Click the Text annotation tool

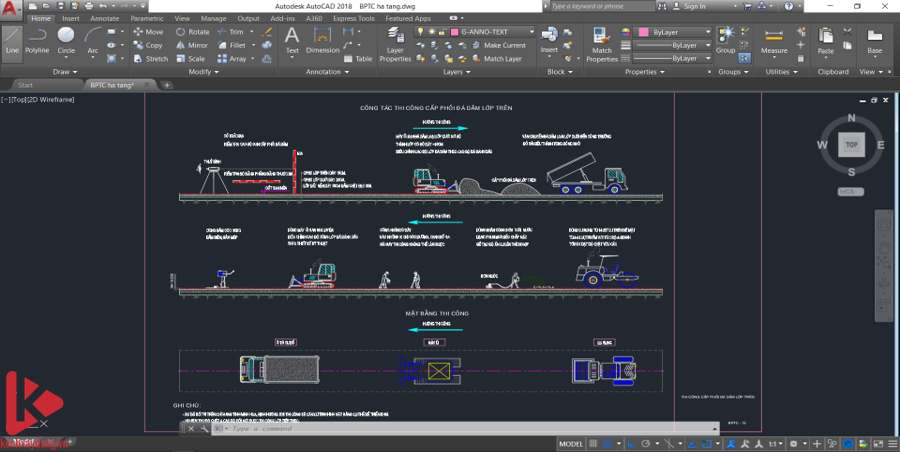click(x=292, y=40)
